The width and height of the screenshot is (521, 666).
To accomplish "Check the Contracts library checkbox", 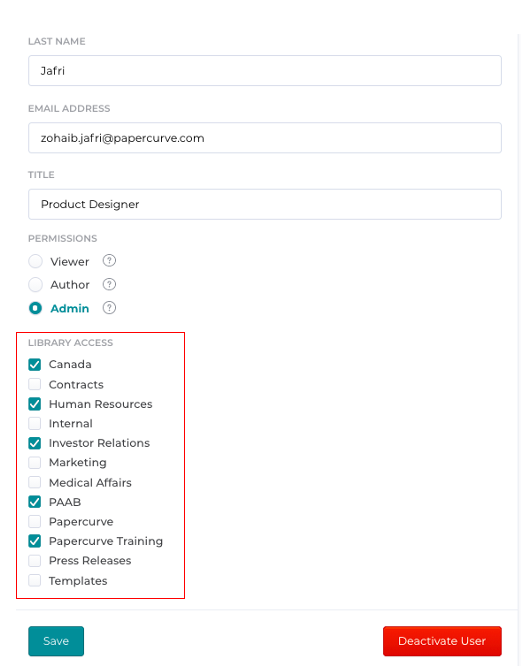I will (x=35, y=384).
